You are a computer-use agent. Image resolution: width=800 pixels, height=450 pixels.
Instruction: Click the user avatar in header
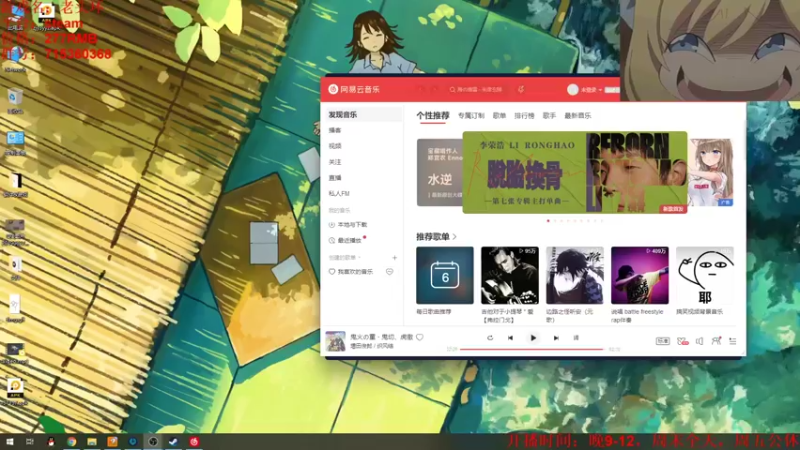click(572, 89)
